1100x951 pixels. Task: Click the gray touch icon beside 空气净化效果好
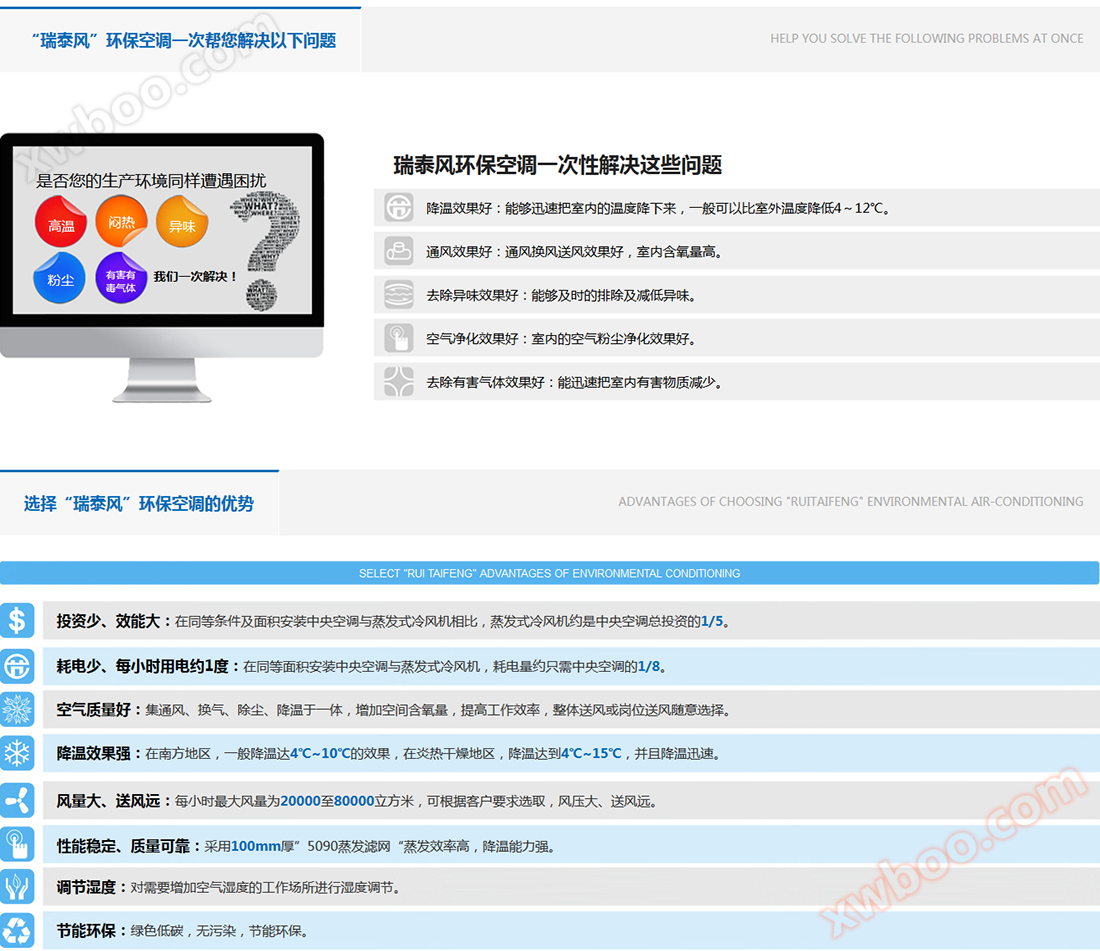[399, 338]
